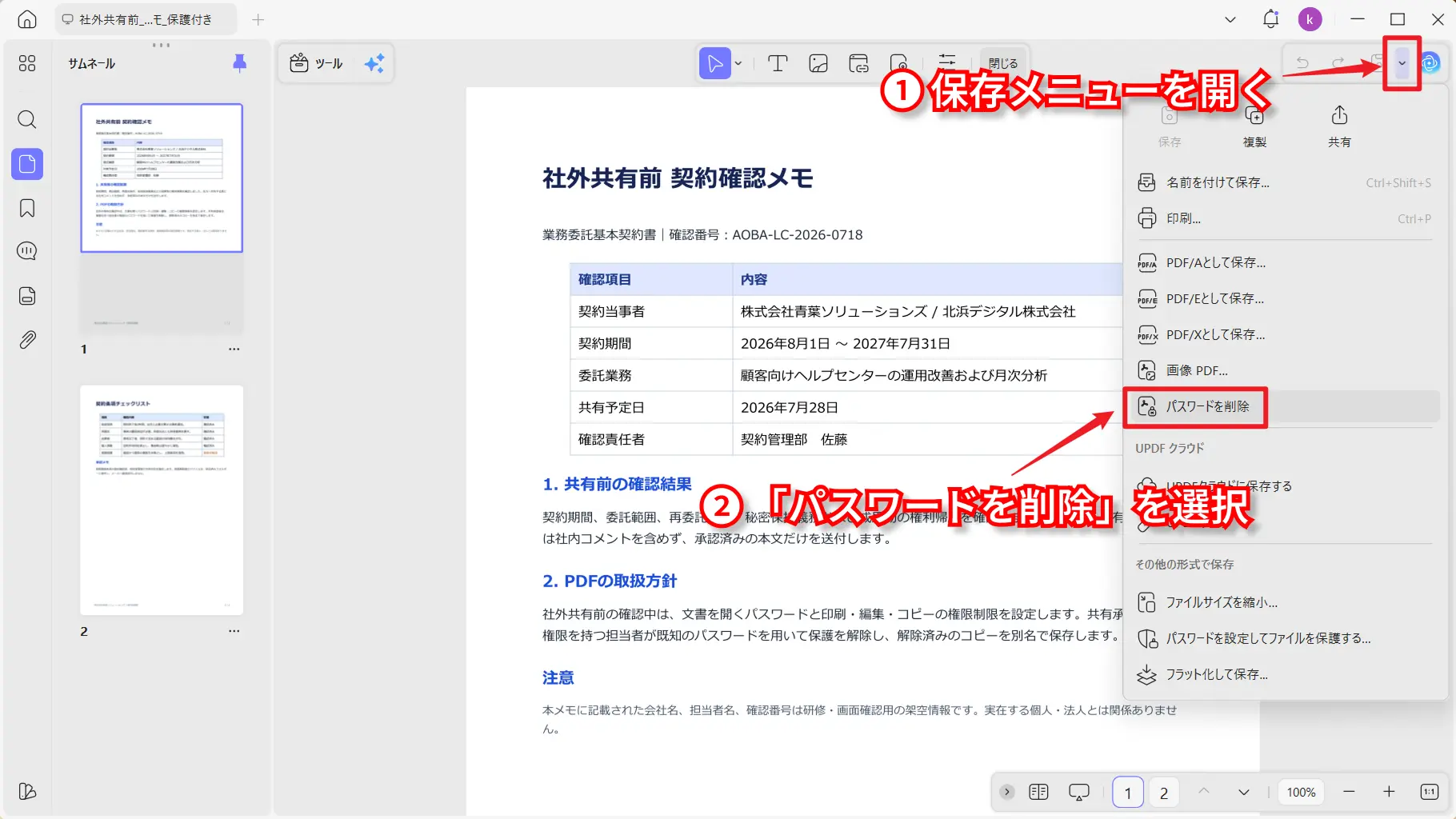Select the link edit tool

point(858,63)
